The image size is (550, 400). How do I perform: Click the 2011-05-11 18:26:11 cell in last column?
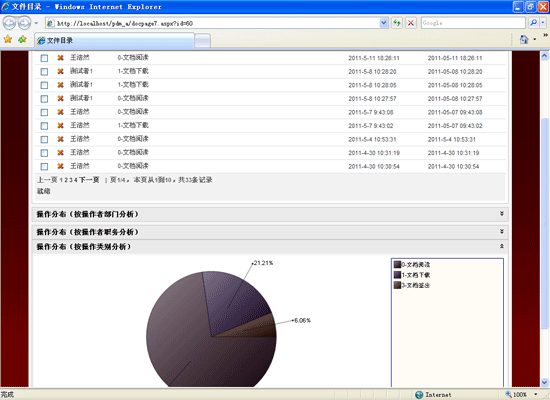455,58
